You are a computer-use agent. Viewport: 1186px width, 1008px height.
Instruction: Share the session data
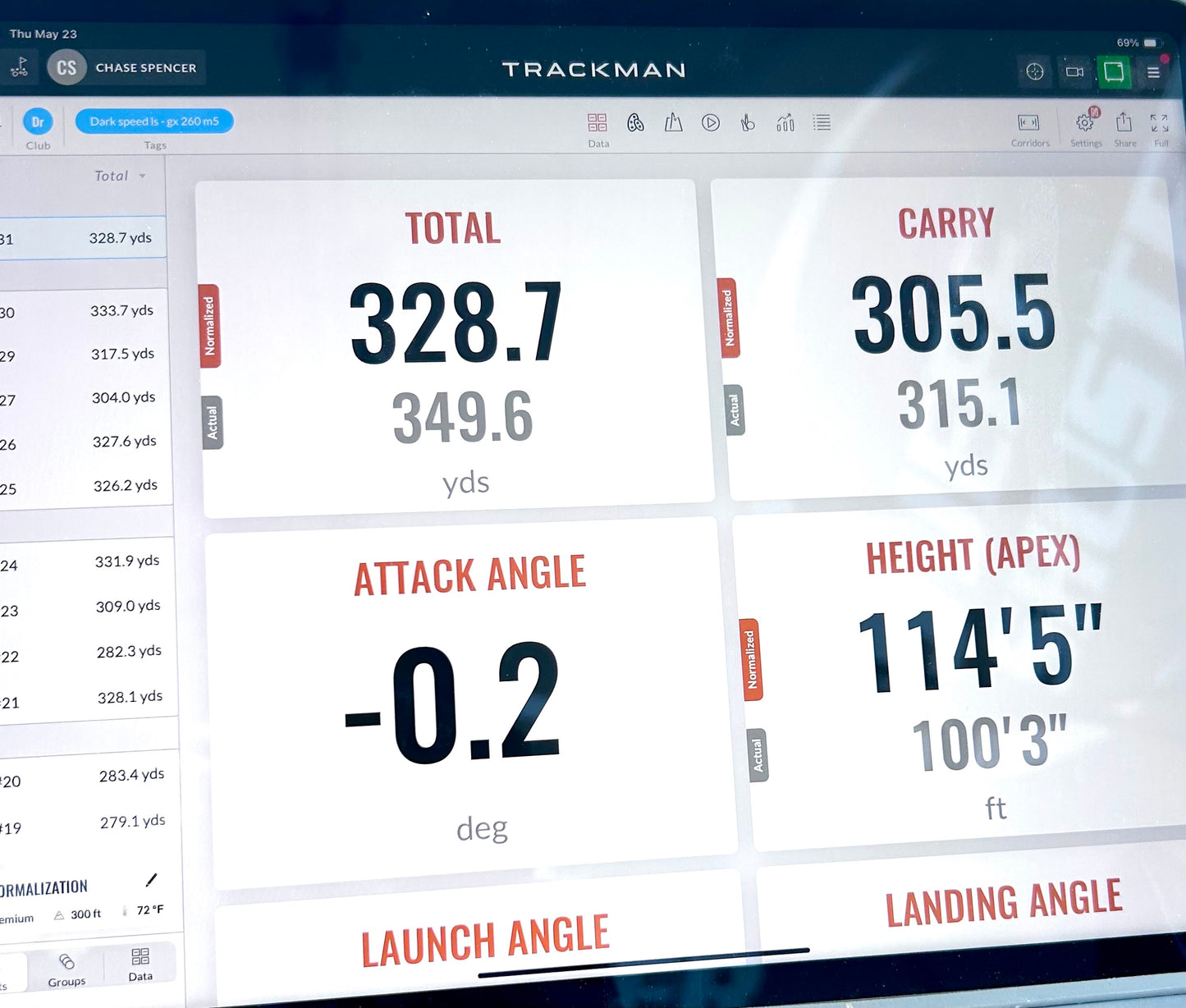coord(1124,129)
